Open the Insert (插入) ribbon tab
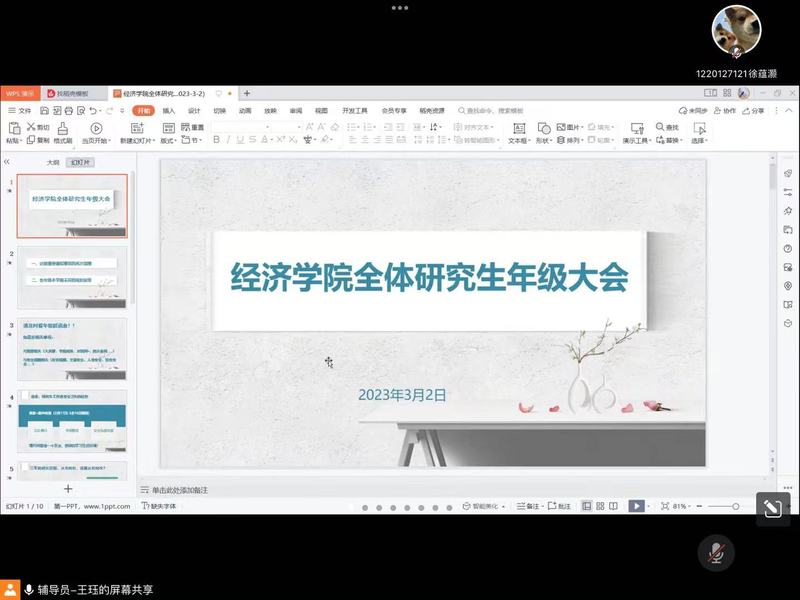 [169, 110]
